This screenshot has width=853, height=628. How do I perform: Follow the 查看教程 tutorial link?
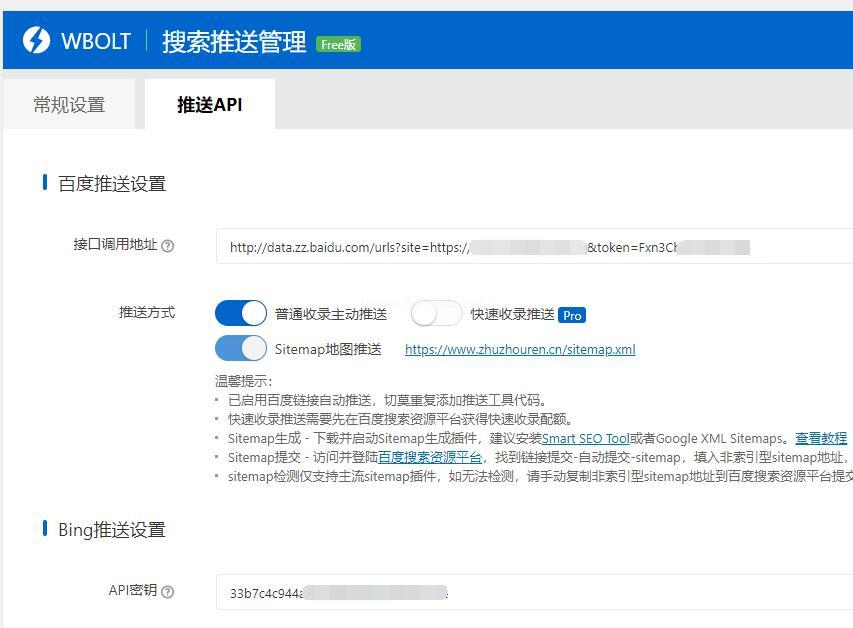821,438
